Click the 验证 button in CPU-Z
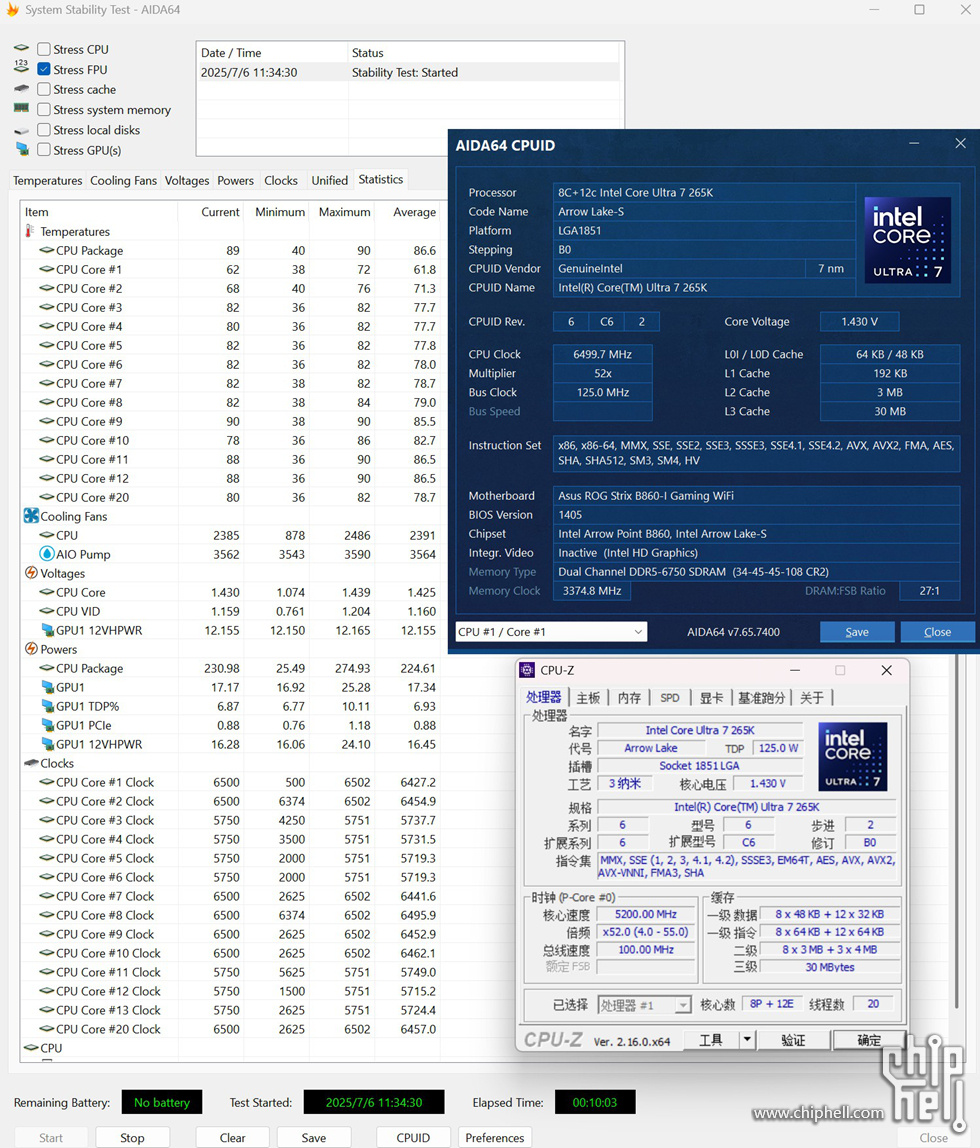 point(793,1040)
